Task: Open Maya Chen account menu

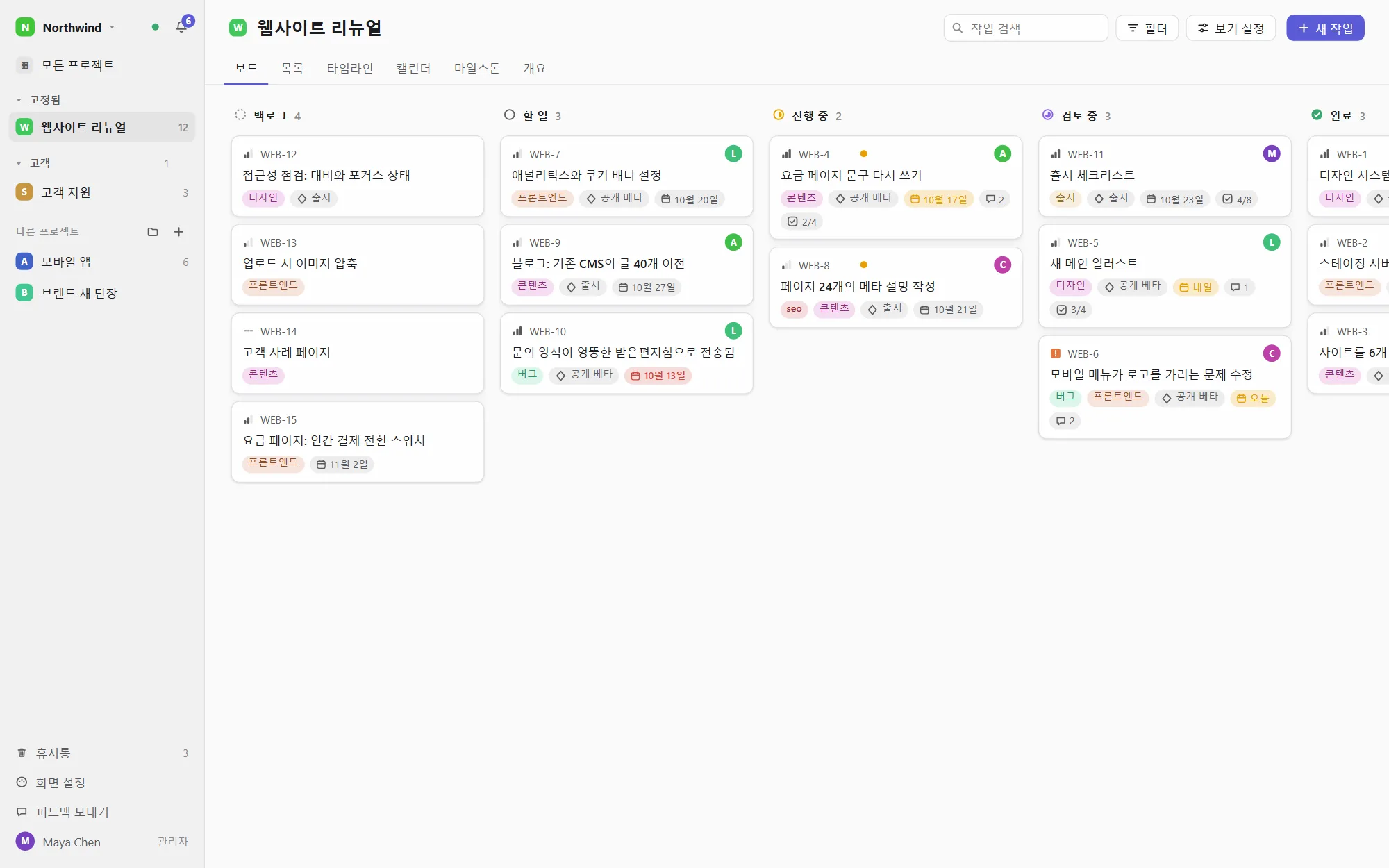Action: point(102,842)
